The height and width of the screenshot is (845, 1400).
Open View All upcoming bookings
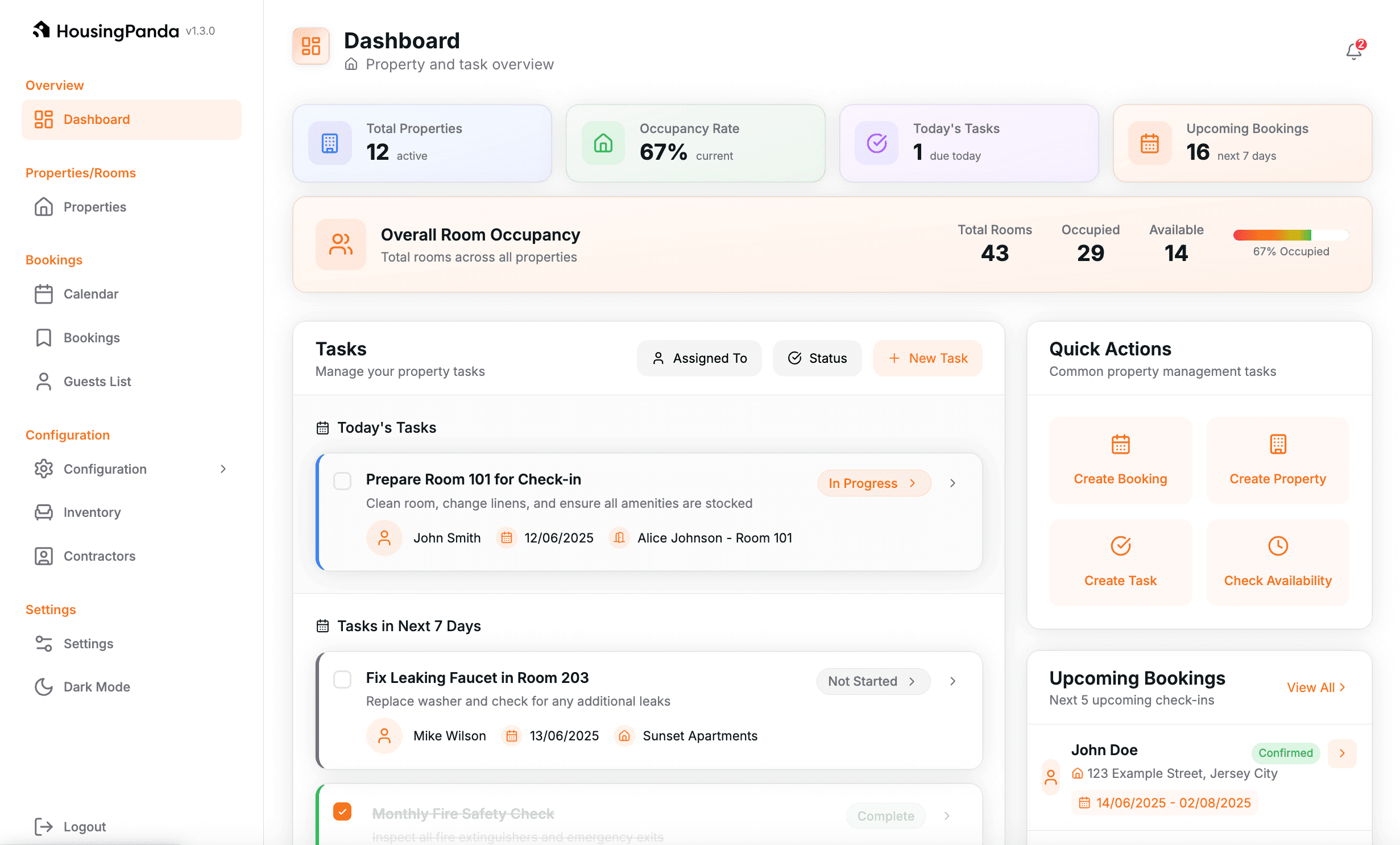click(1315, 687)
